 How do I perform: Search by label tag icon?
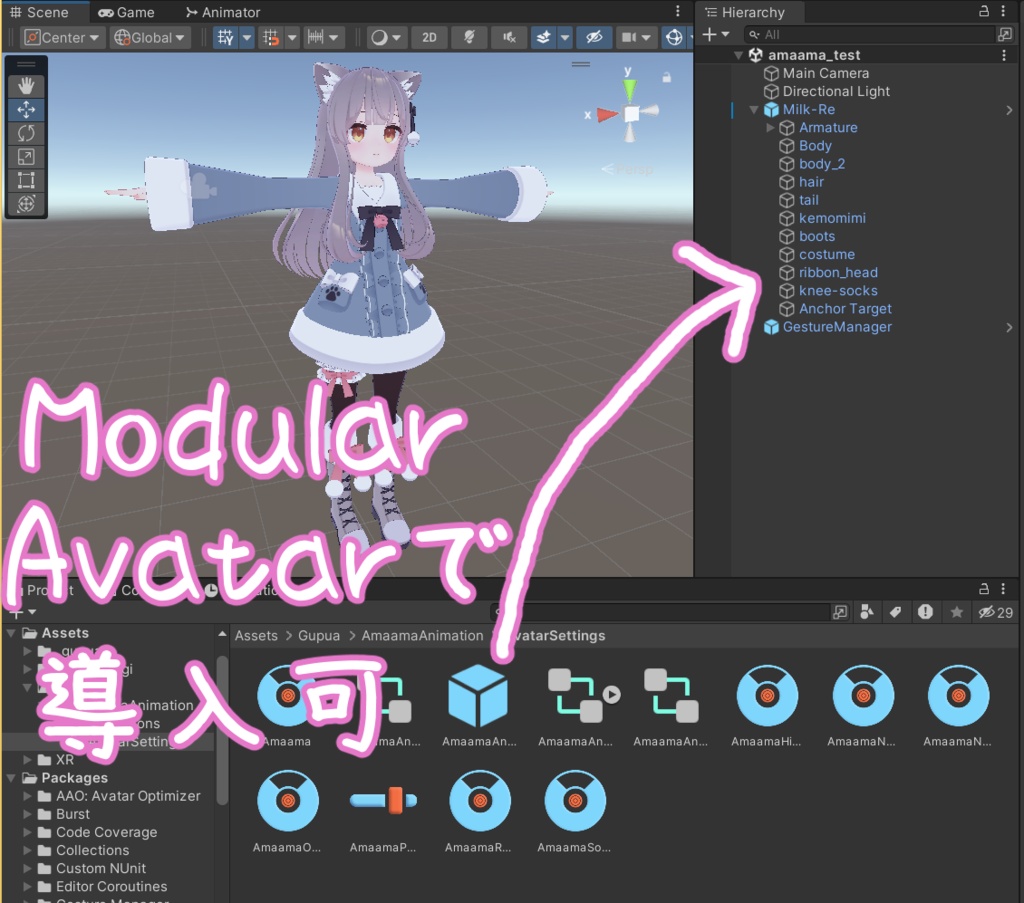click(x=895, y=612)
